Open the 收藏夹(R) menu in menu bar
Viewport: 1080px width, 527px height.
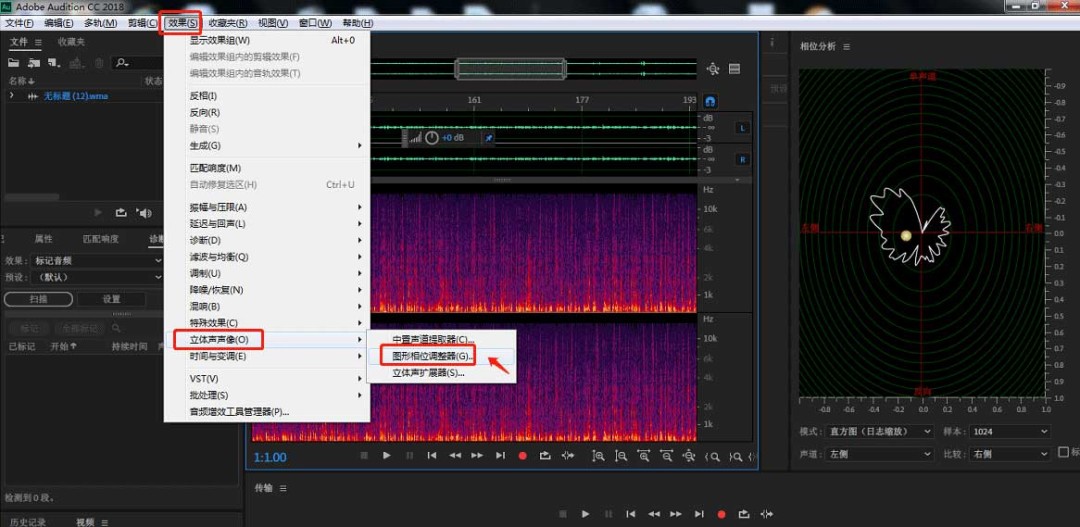click(x=228, y=23)
